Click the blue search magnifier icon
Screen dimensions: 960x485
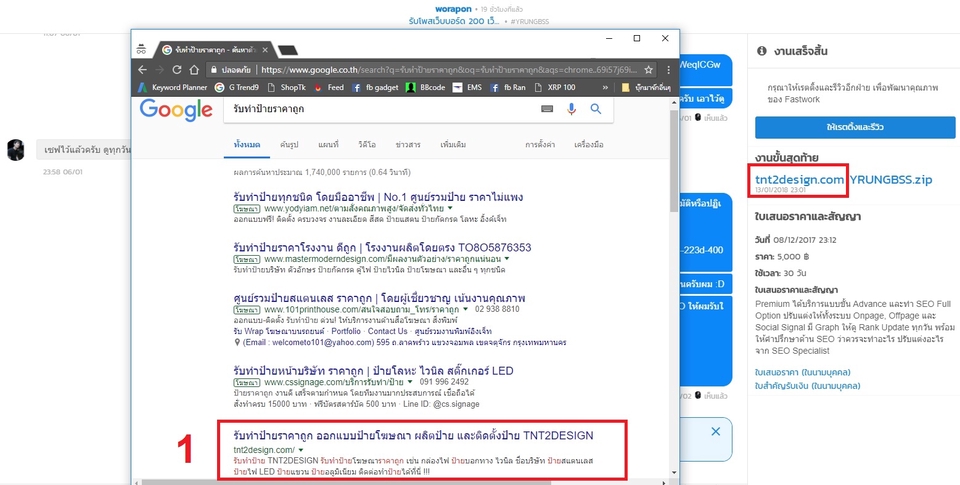[596, 109]
